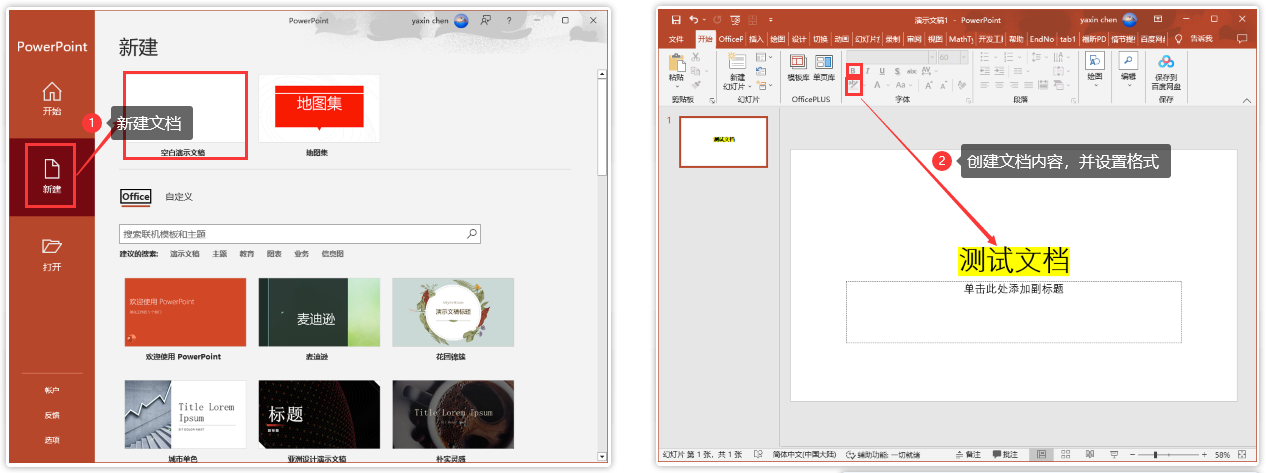Viewport: 1266px width, 473px height.
Task: Click the magnifier icon in template search box
Action: (x=472, y=234)
